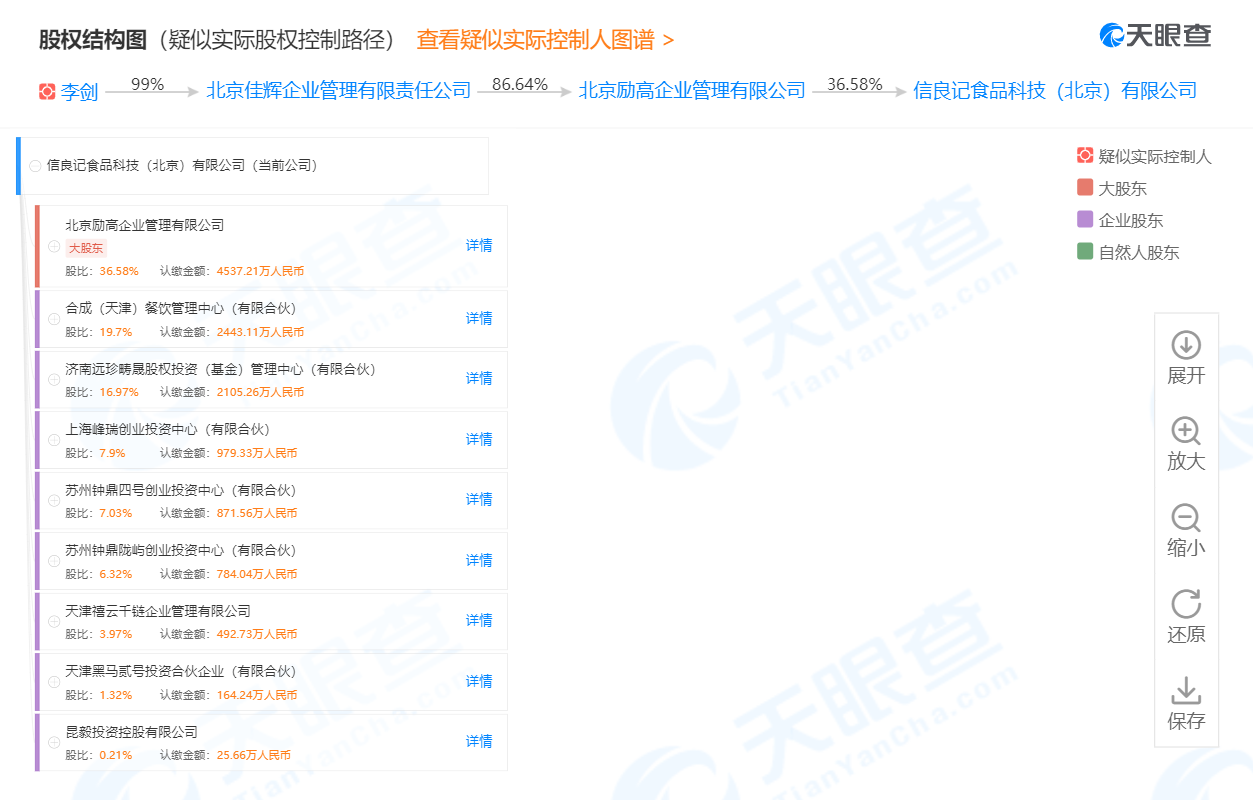1253x800 pixels.
Task: Open 详情 for 天津禧云千链企业管理有限公司
Action: point(479,620)
